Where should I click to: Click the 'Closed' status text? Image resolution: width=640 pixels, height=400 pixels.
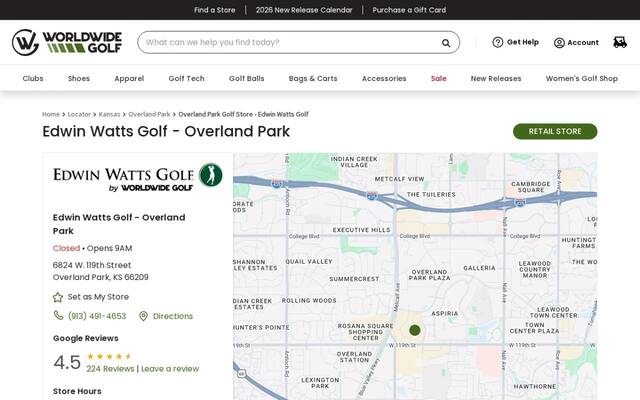point(66,248)
